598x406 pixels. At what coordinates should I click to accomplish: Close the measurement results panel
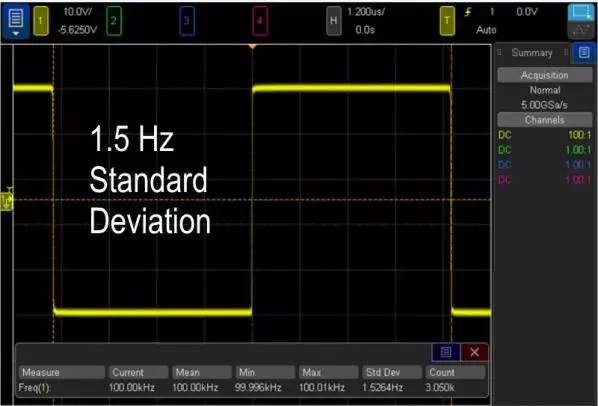click(474, 352)
